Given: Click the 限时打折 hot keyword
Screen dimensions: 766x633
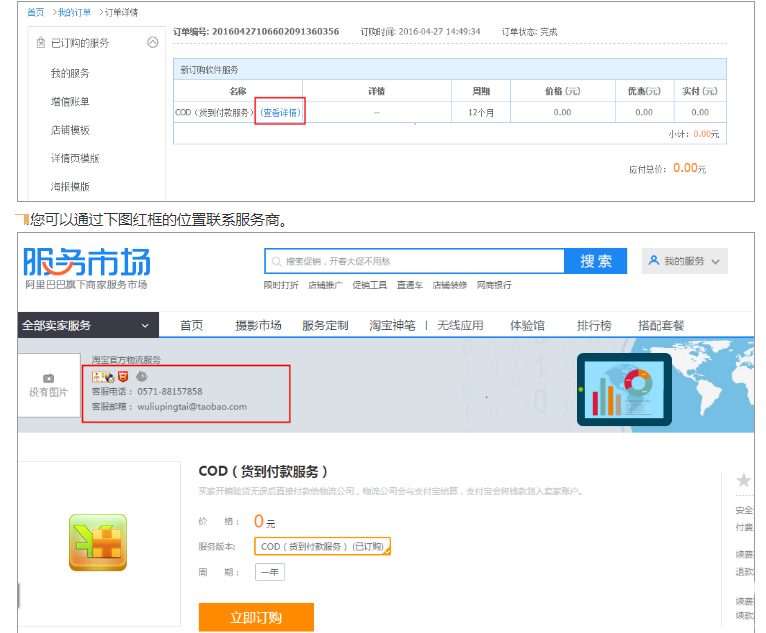Looking at the screenshot, I should click(281, 285).
